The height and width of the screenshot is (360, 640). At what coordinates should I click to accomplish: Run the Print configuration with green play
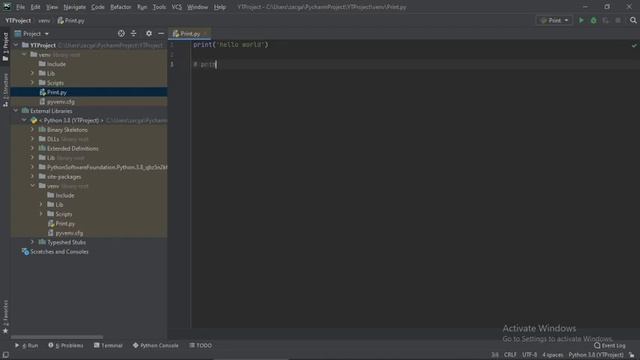tap(581, 20)
